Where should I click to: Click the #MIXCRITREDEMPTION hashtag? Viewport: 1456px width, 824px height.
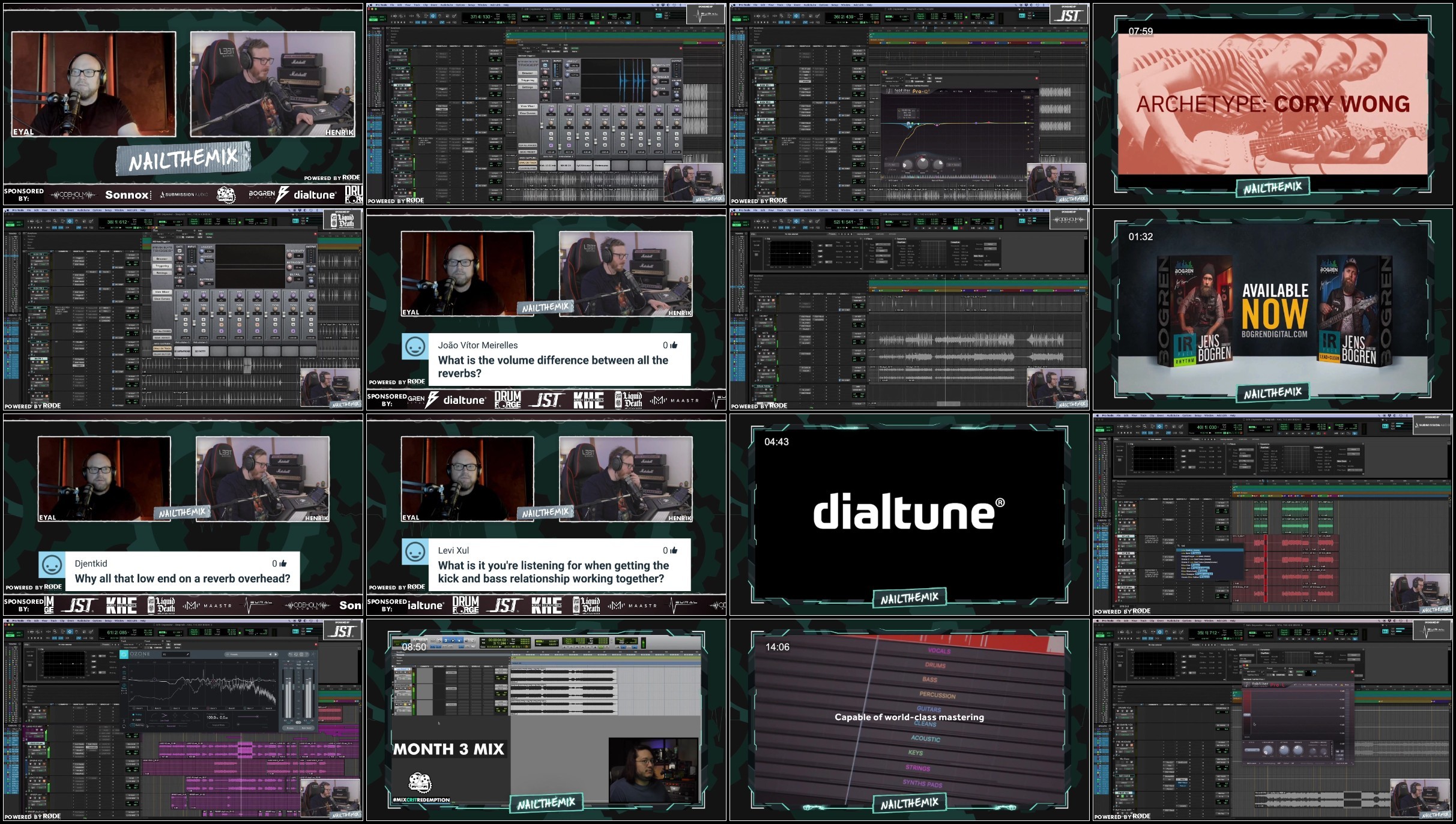coord(421,800)
